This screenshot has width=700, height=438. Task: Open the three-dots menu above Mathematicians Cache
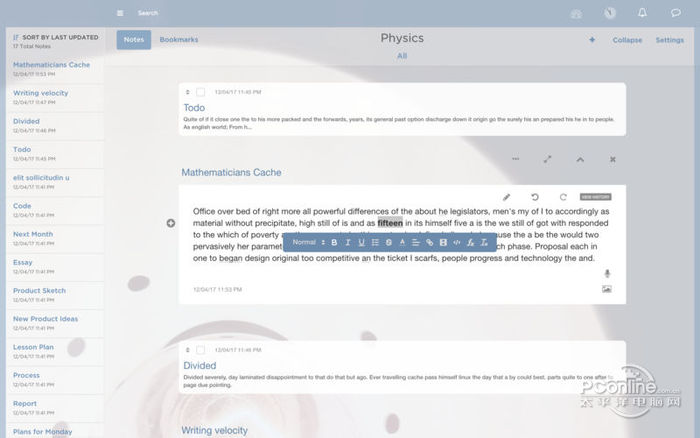tap(516, 159)
